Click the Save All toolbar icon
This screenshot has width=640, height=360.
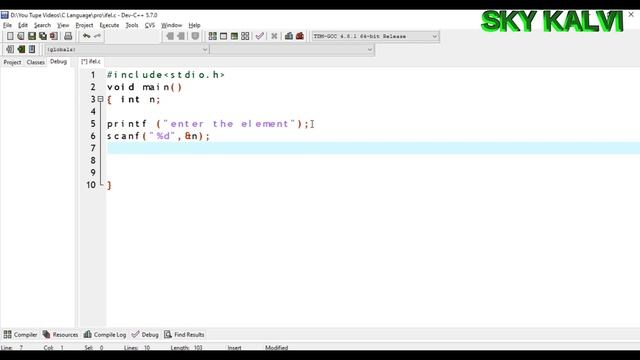(42, 36)
